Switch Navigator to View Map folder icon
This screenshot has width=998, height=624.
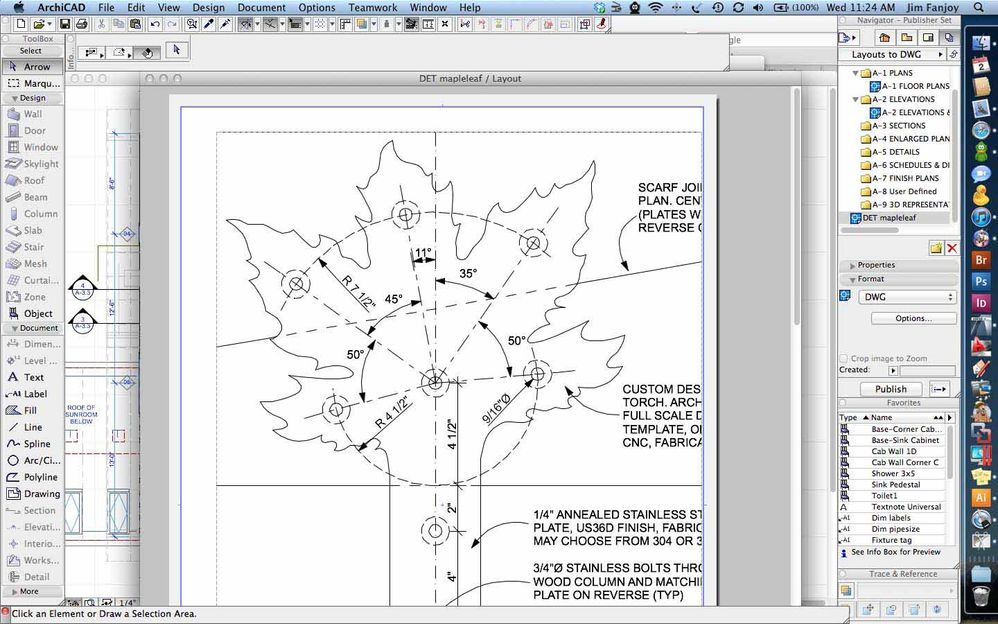(906, 38)
